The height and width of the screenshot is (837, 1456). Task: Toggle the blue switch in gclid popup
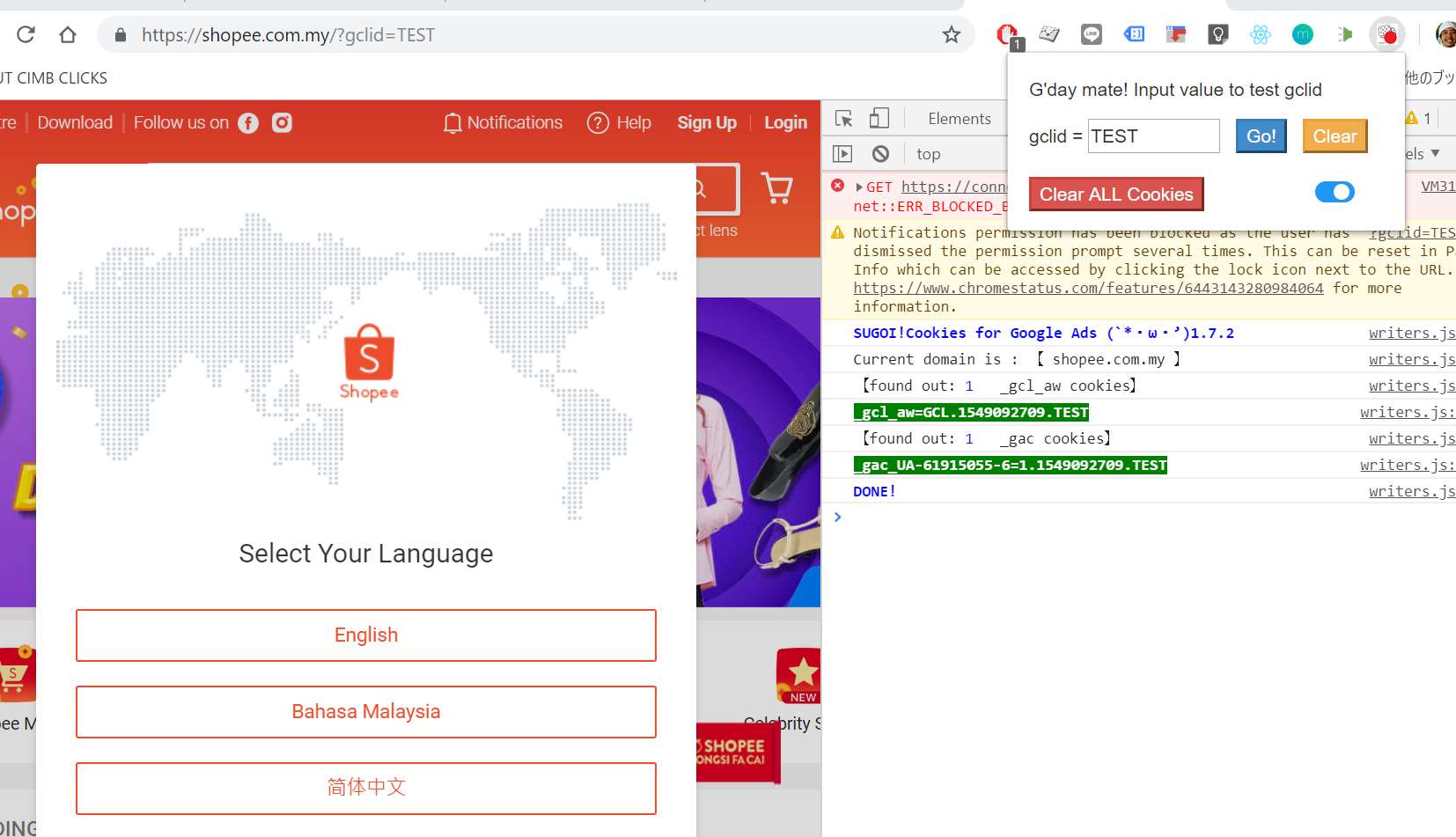click(x=1335, y=192)
